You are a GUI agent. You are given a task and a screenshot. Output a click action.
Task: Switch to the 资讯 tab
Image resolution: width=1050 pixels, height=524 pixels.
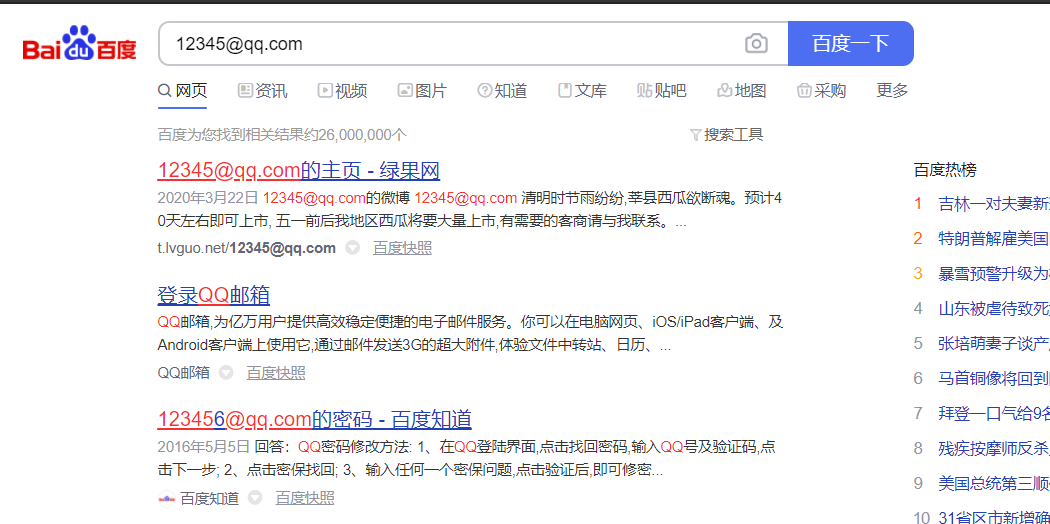[x=262, y=91]
